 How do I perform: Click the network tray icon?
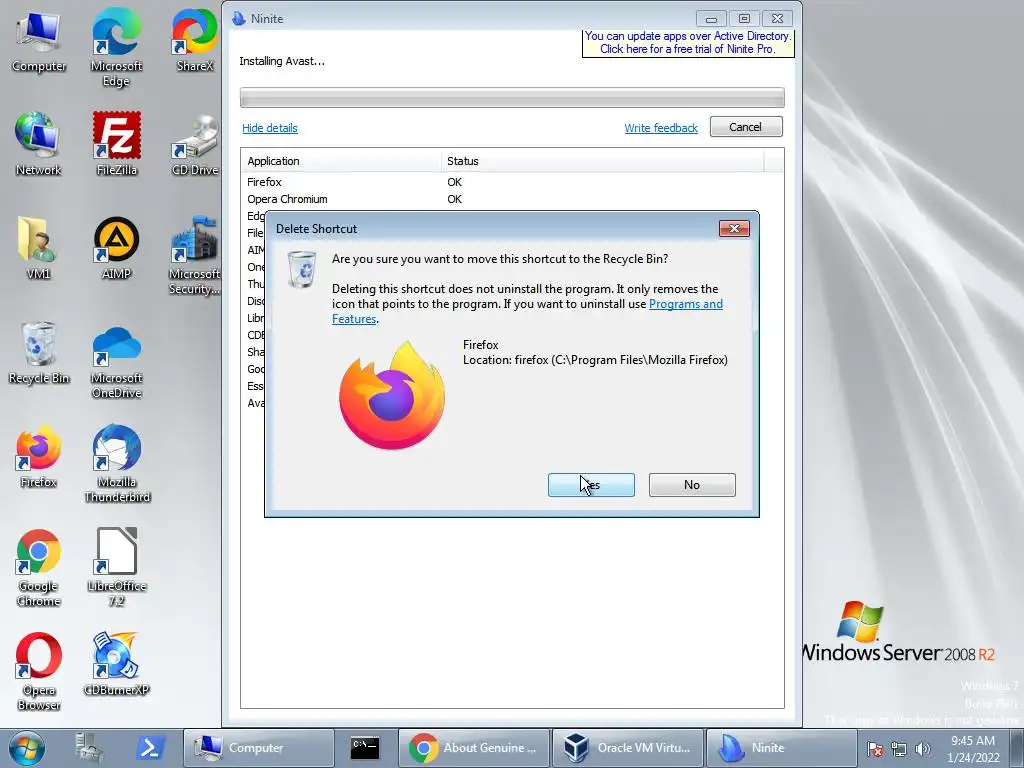899,750
